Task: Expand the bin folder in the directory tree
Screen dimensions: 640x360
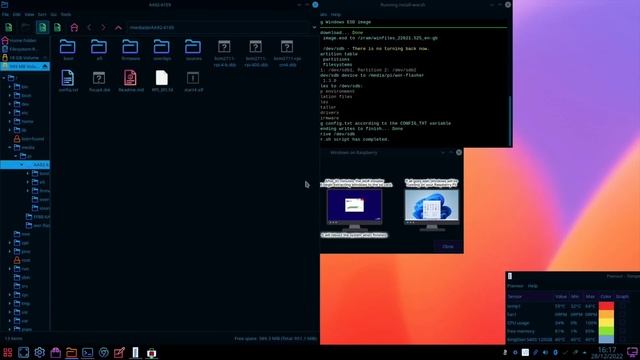Action: (x=10, y=87)
